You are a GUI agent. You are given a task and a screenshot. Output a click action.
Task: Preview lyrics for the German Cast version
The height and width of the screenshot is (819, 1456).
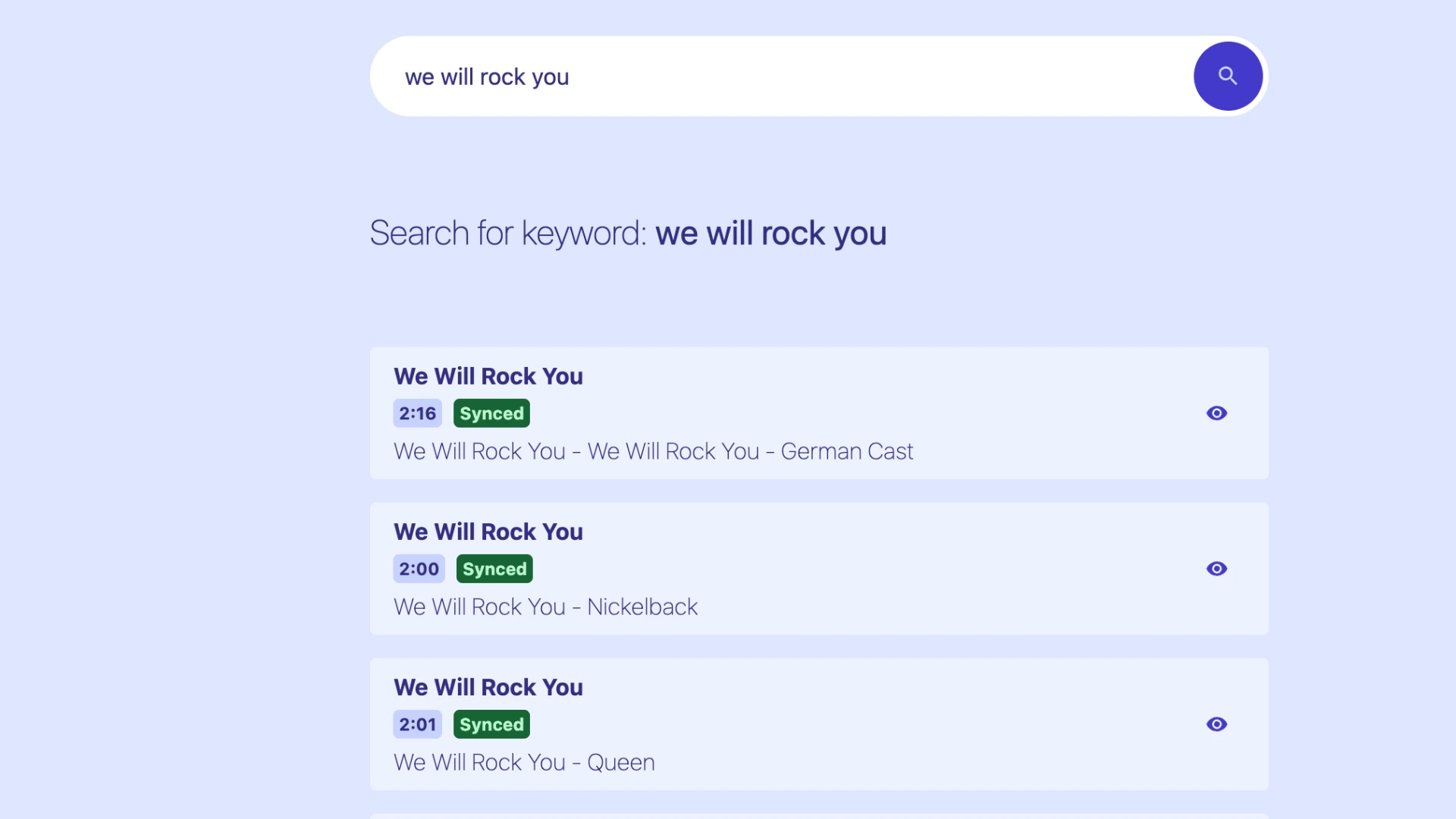click(x=1216, y=413)
